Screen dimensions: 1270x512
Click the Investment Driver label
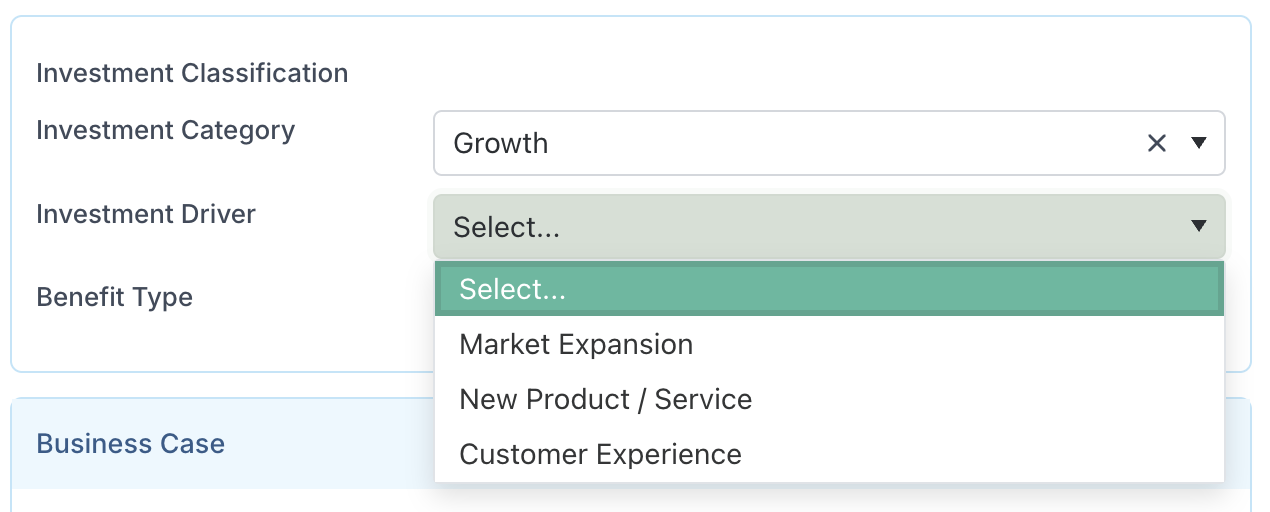[146, 214]
